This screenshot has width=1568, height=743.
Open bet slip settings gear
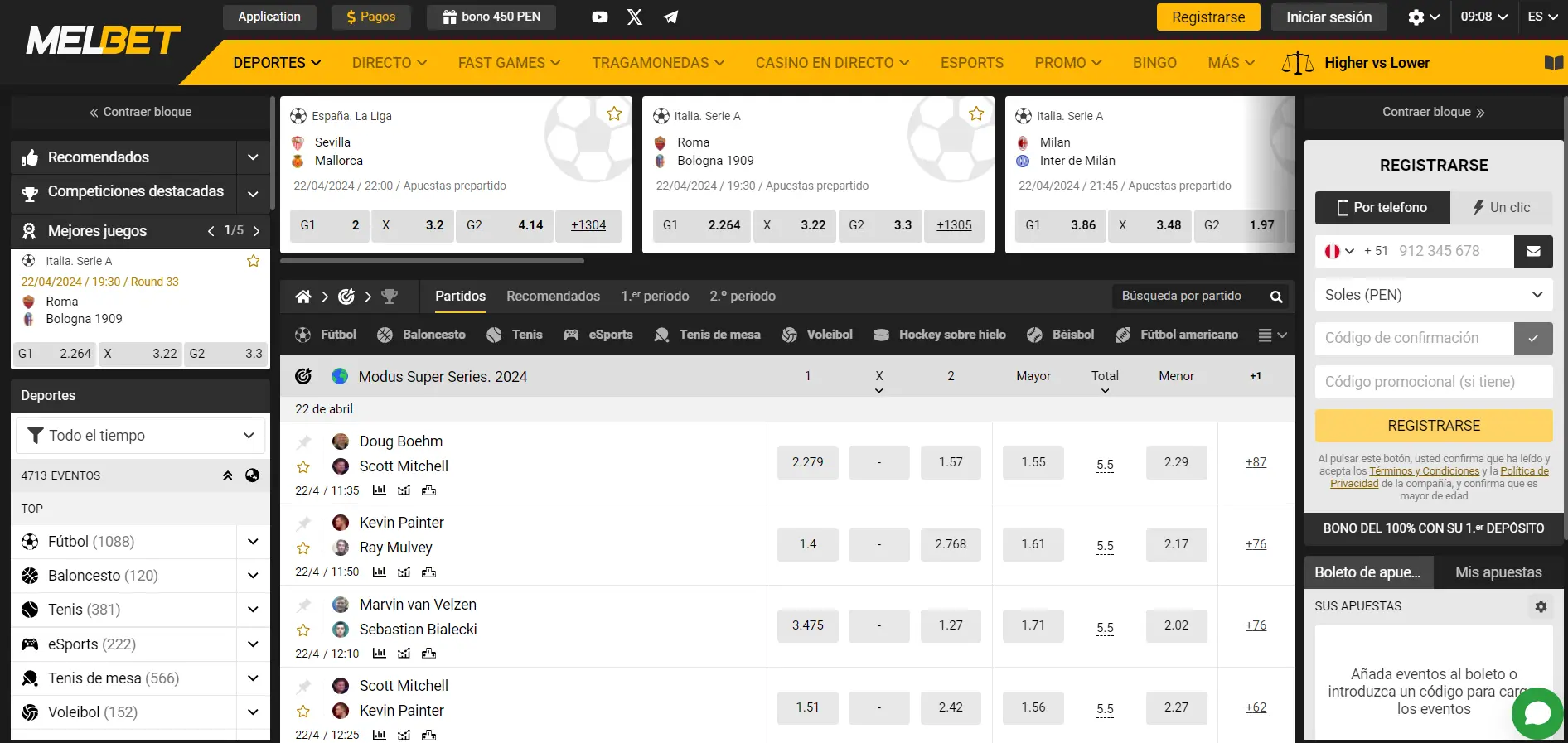[1541, 606]
